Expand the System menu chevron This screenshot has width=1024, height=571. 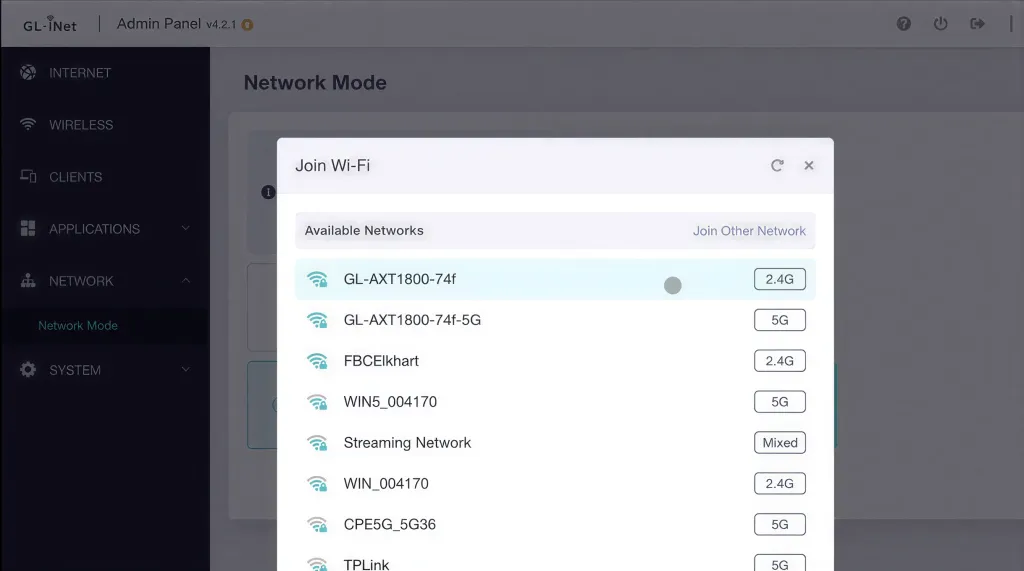pyautogui.click(x=185, y=369)
